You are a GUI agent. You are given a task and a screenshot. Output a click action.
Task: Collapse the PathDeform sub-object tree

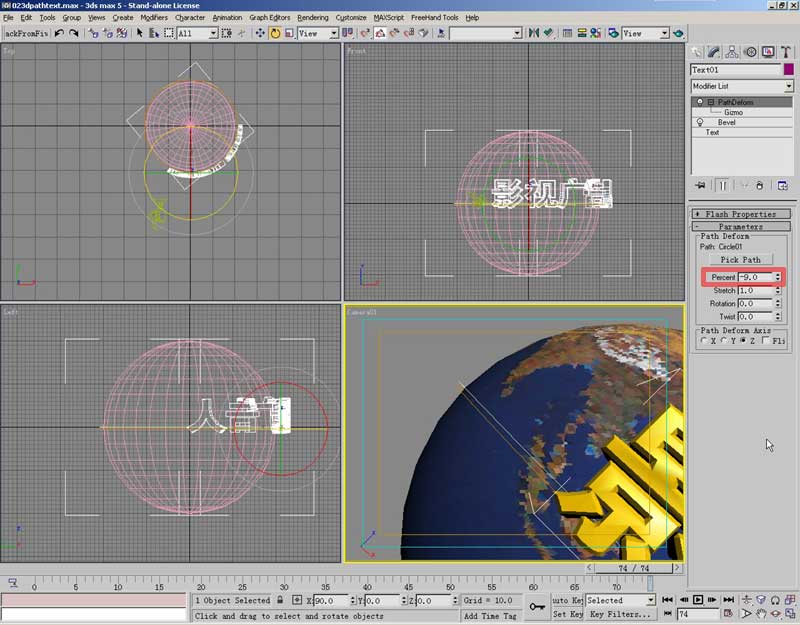click(x=710, y=102)
